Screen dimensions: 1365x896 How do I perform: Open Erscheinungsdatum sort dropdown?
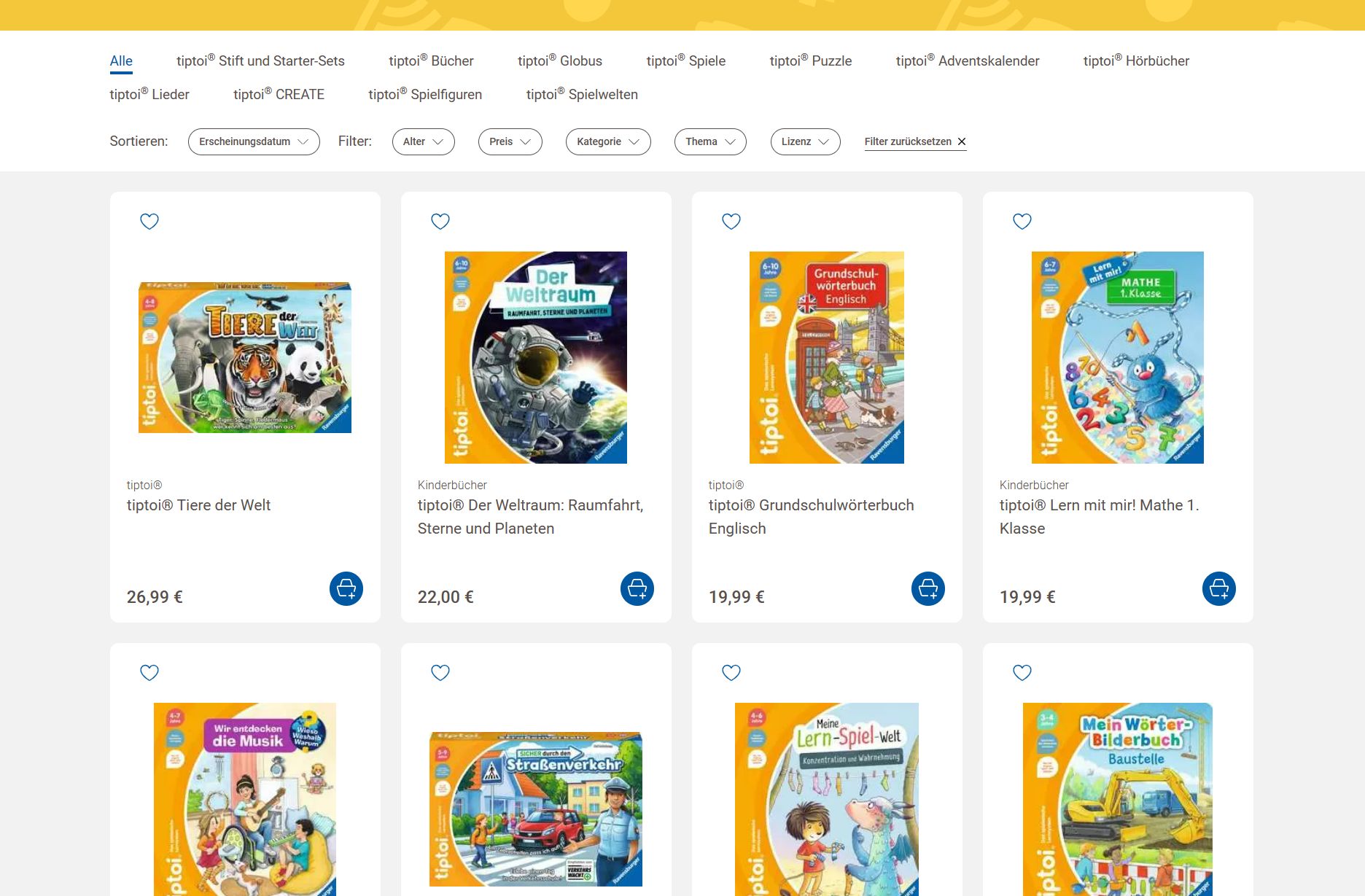click(254, 141)
